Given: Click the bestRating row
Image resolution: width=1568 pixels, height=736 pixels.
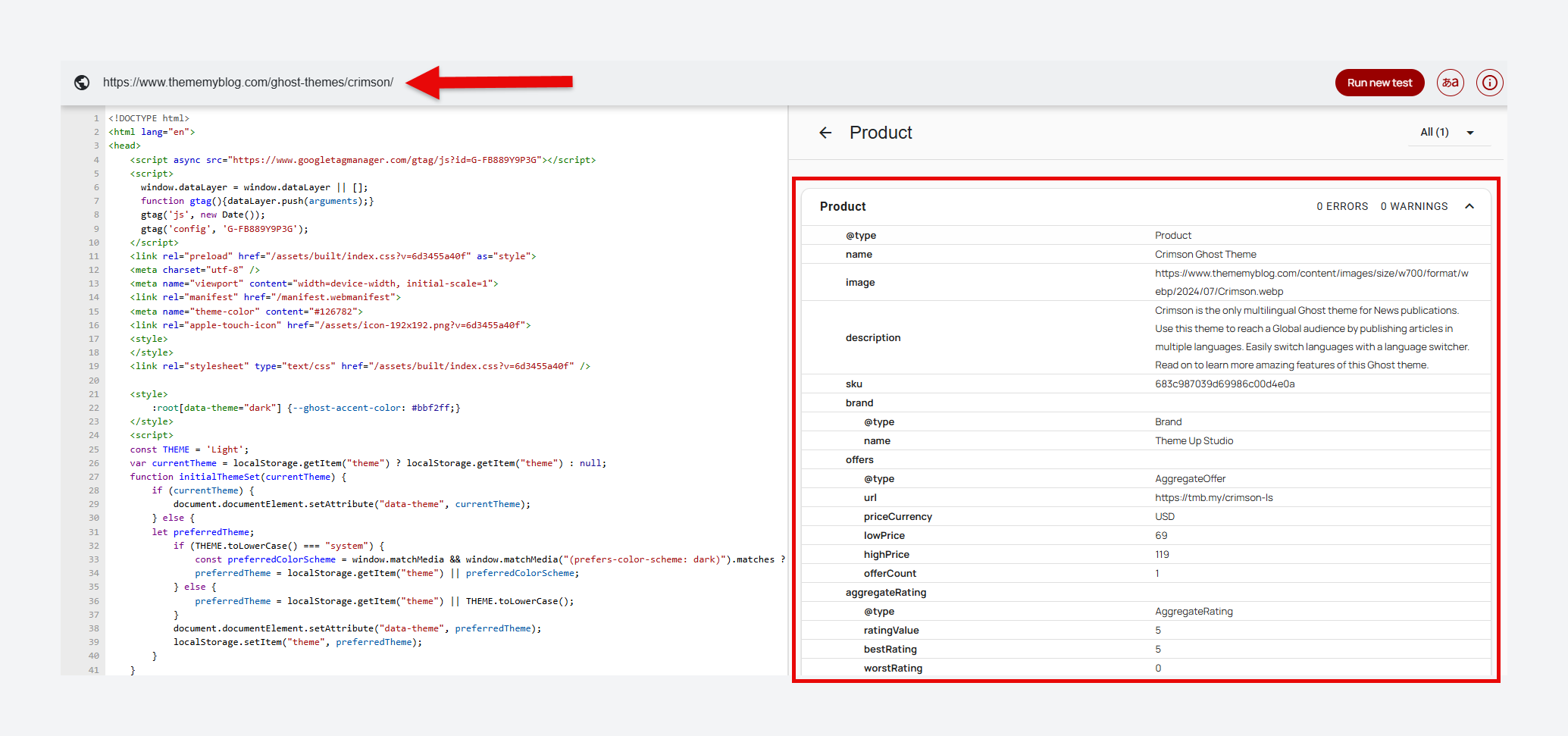Looking at the screenshot, I should pos(1146,650).
